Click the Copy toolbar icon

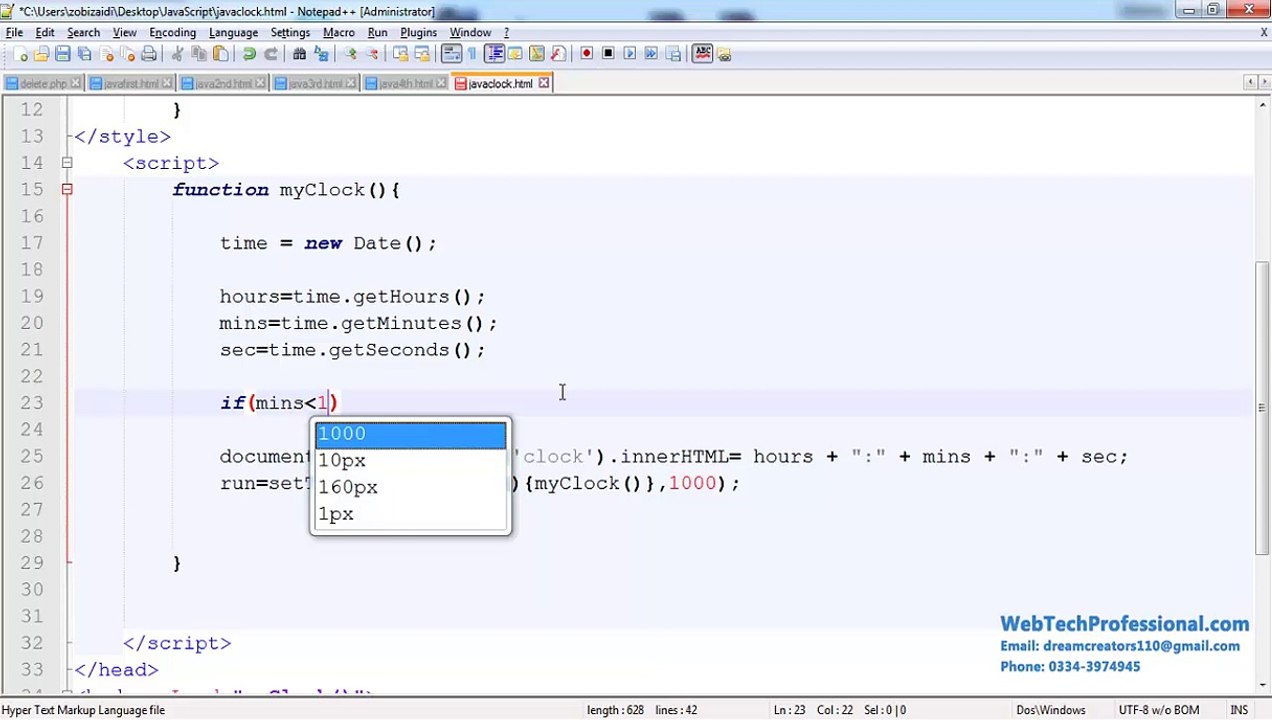pos(199,54)
